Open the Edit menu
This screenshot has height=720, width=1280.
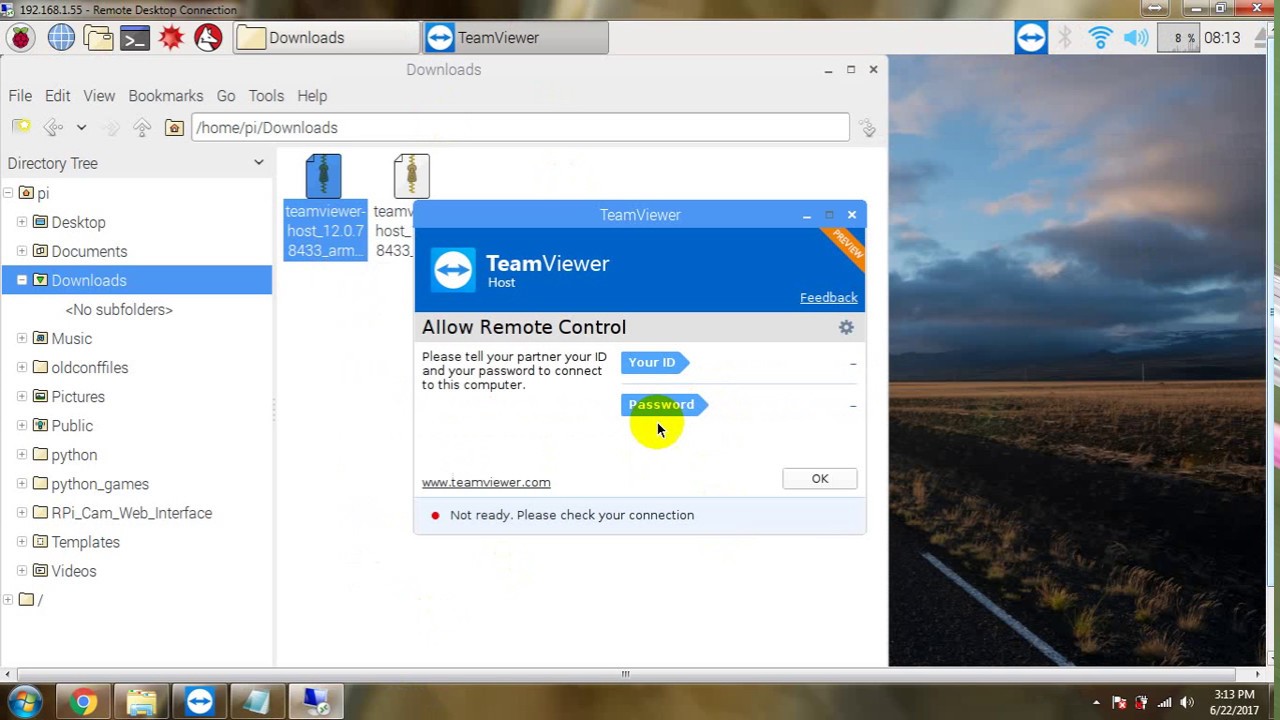tap(57, 96)
